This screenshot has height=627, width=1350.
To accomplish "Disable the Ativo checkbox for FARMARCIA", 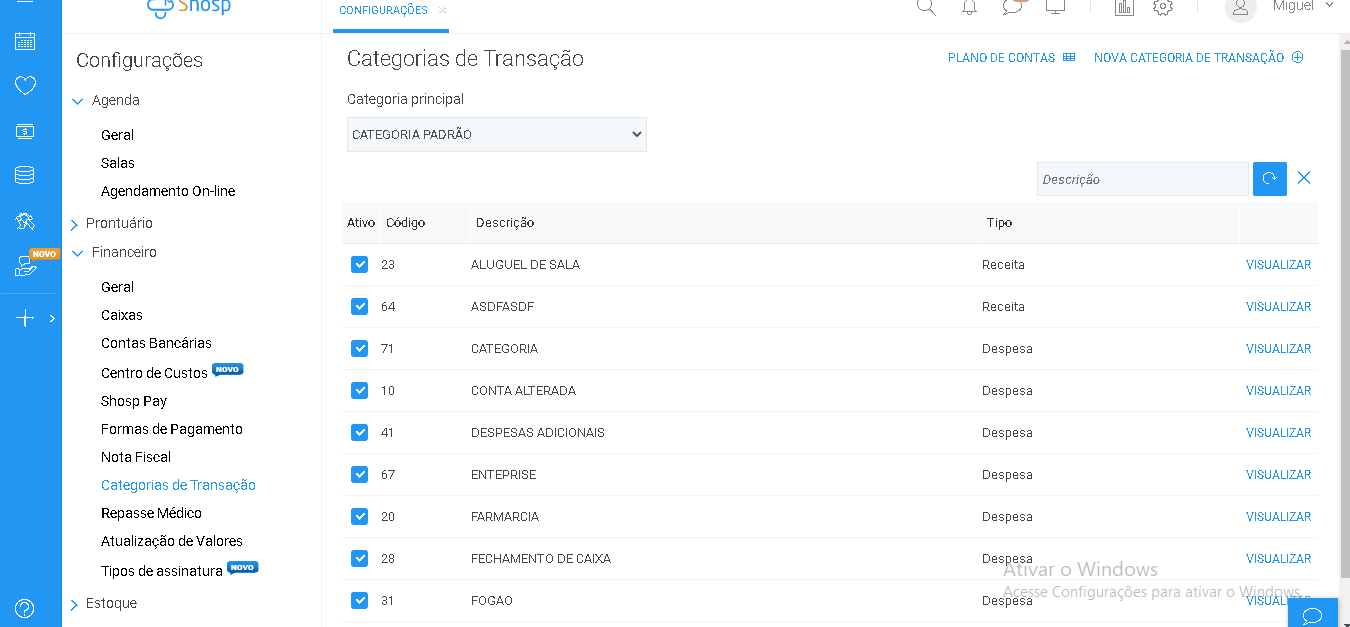I will pos(359,516).
